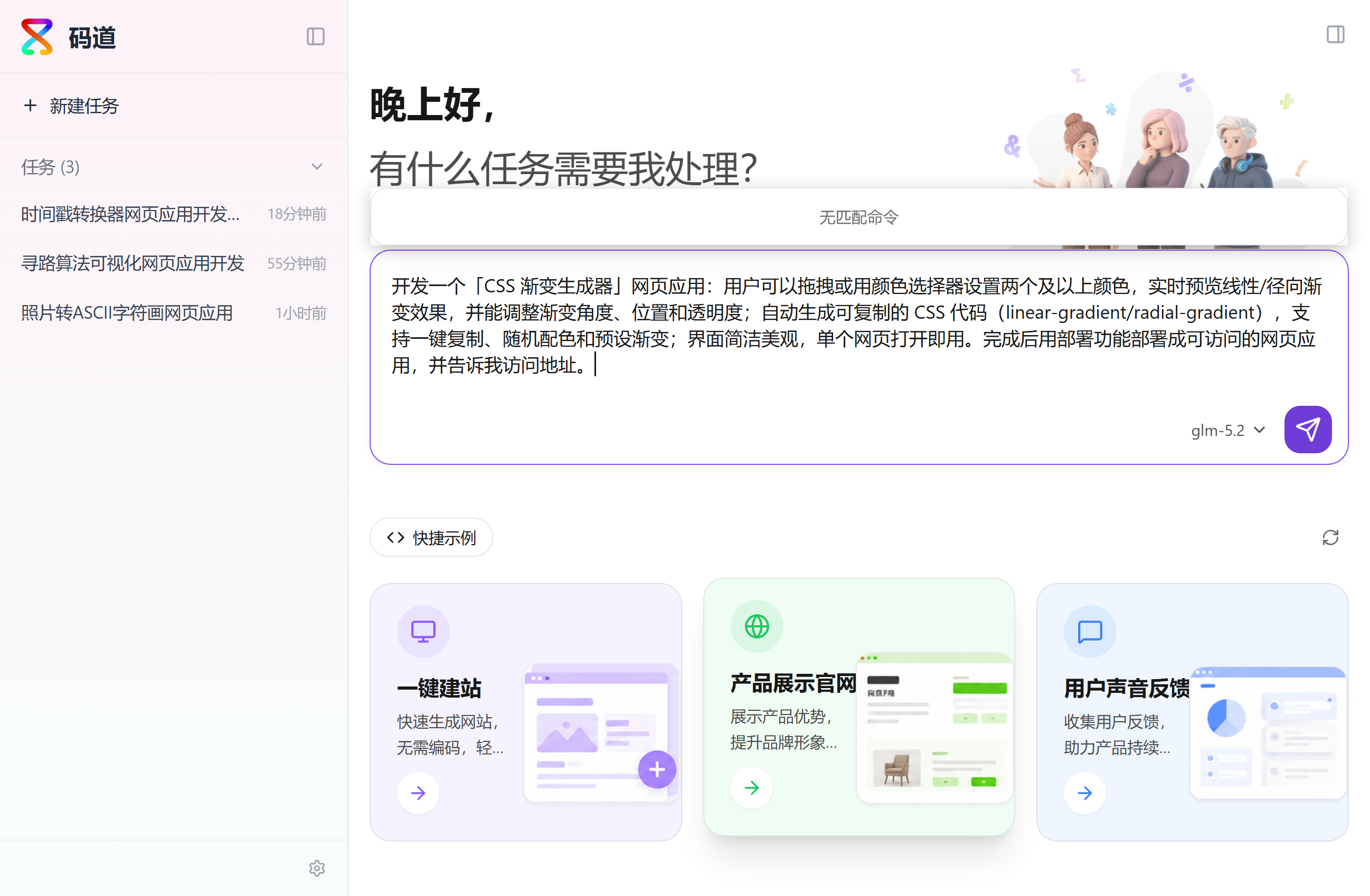Click the 晚上好 greeting heading

coord(433,104)
